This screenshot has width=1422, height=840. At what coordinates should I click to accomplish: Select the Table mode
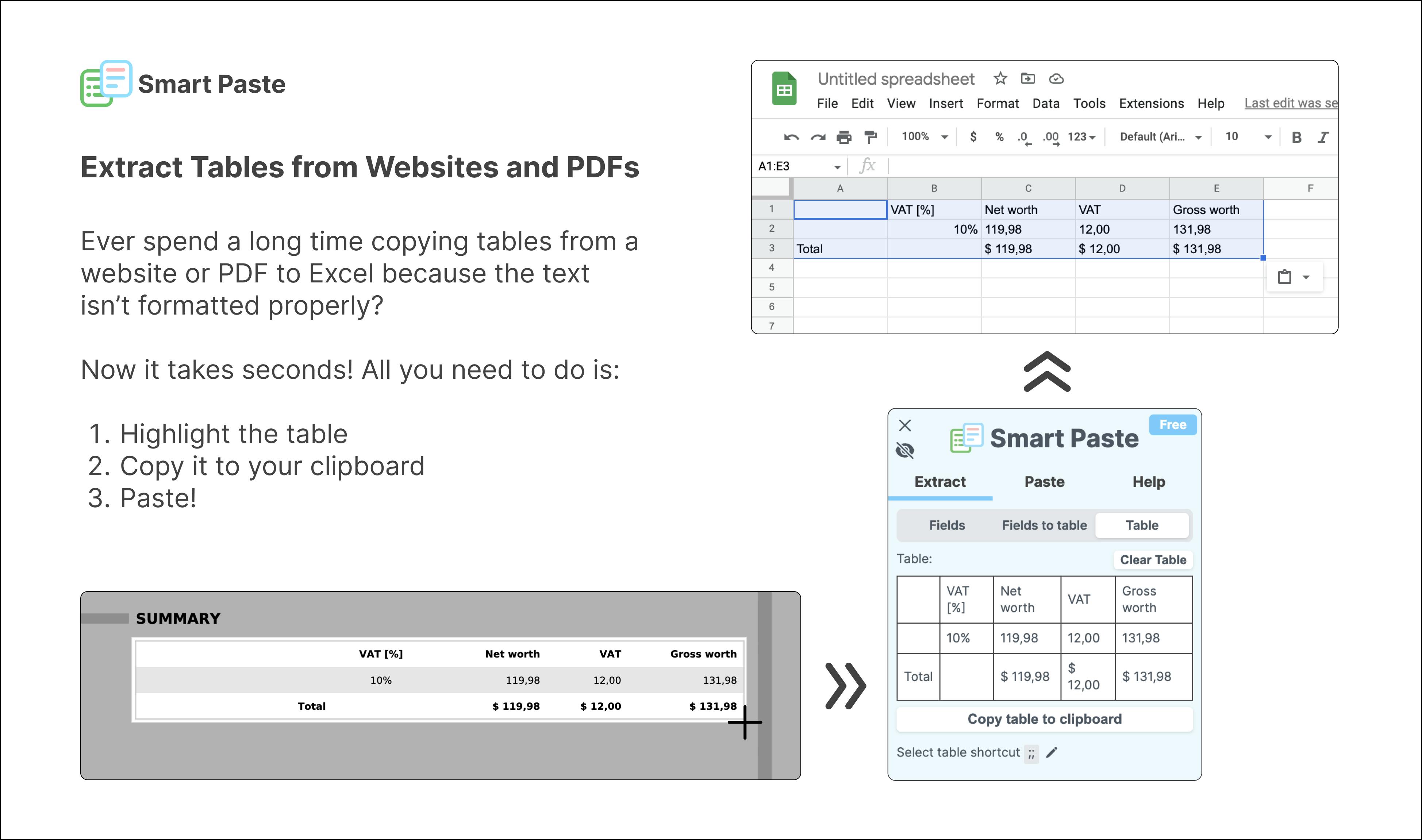[1142, 525]
